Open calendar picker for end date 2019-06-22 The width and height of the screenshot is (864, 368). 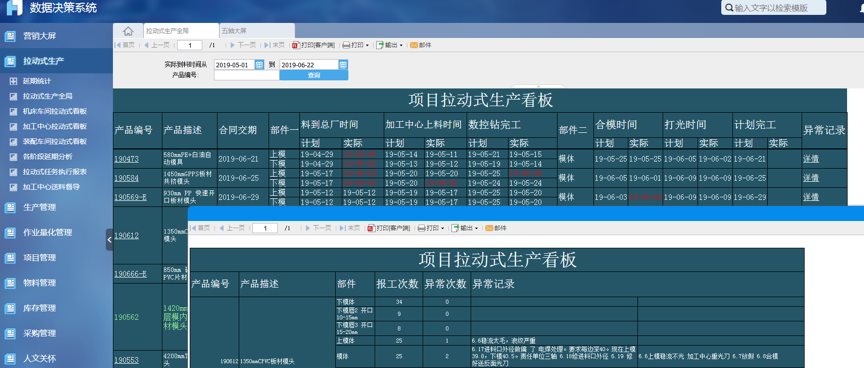(x=343, y=64)
